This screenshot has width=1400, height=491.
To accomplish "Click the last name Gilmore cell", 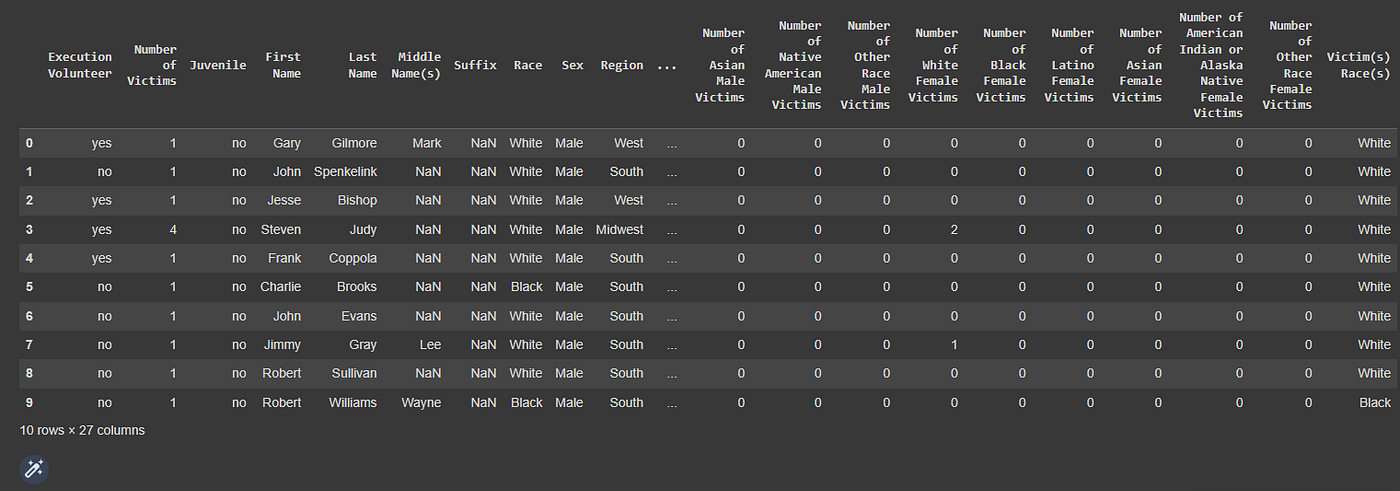I will click(x=354, y=143).
